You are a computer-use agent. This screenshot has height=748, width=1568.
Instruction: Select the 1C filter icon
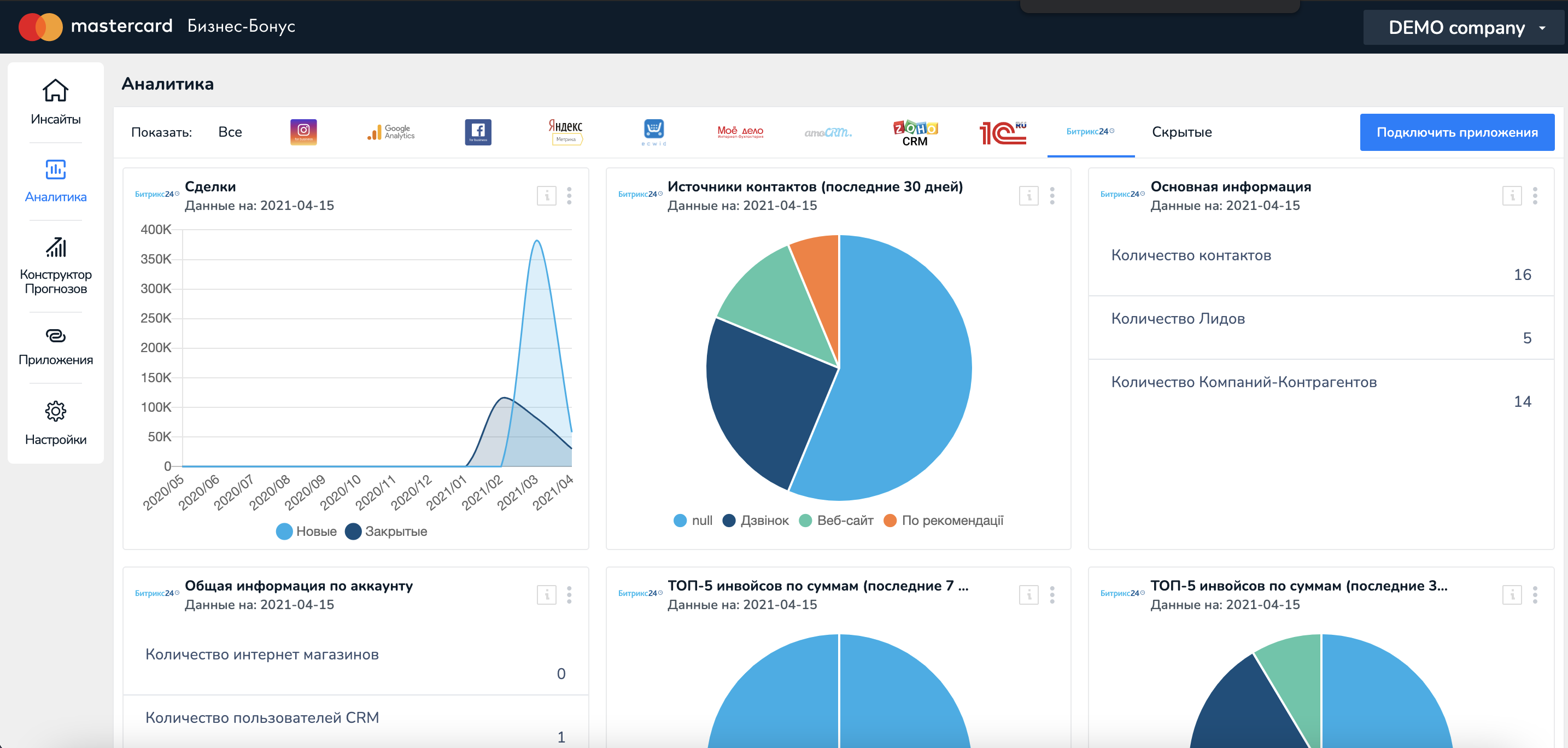pos(1003,132)
